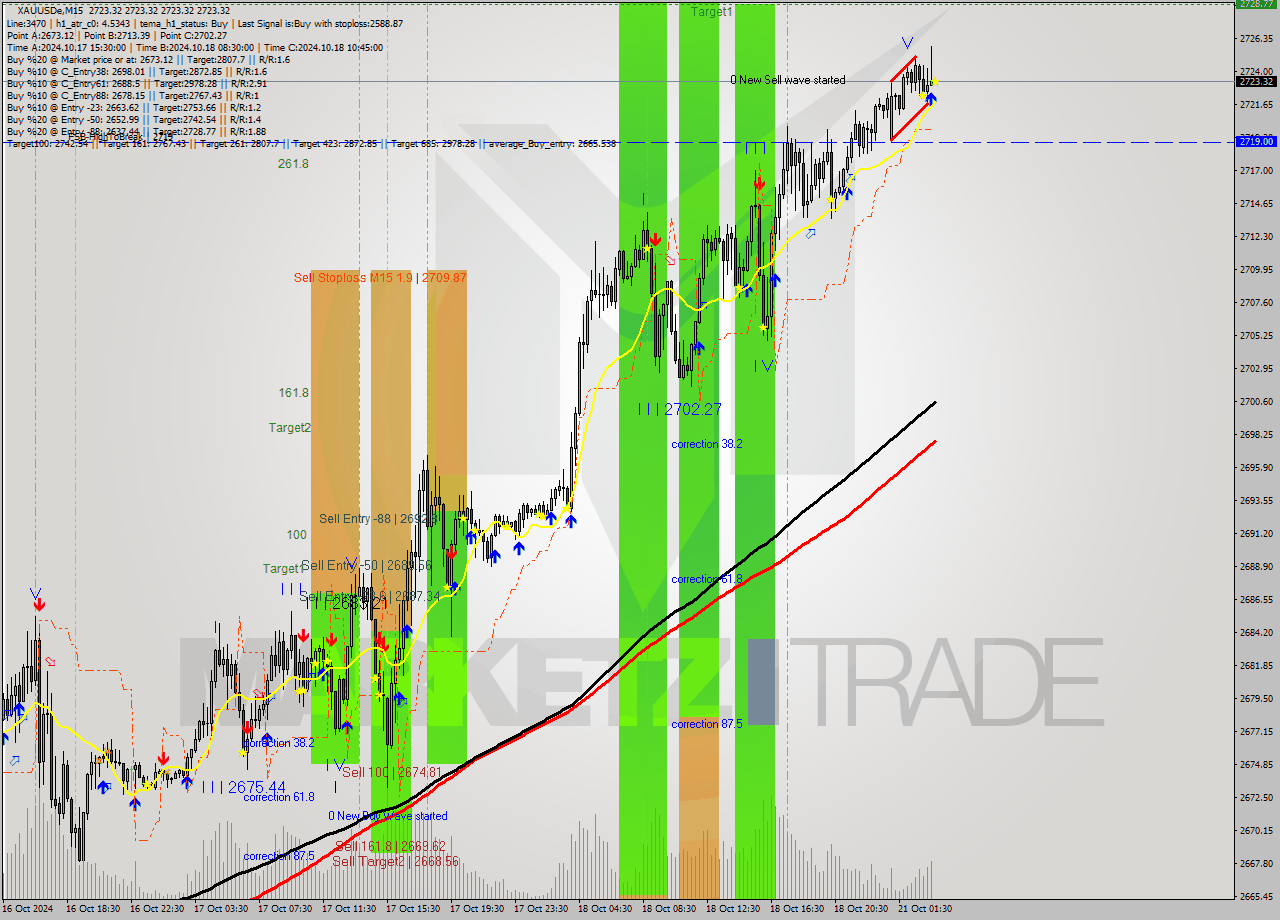The image size is (1280, 920).
Task: Click the '16 Oct 22:30' time label
Action: [158, 909]
